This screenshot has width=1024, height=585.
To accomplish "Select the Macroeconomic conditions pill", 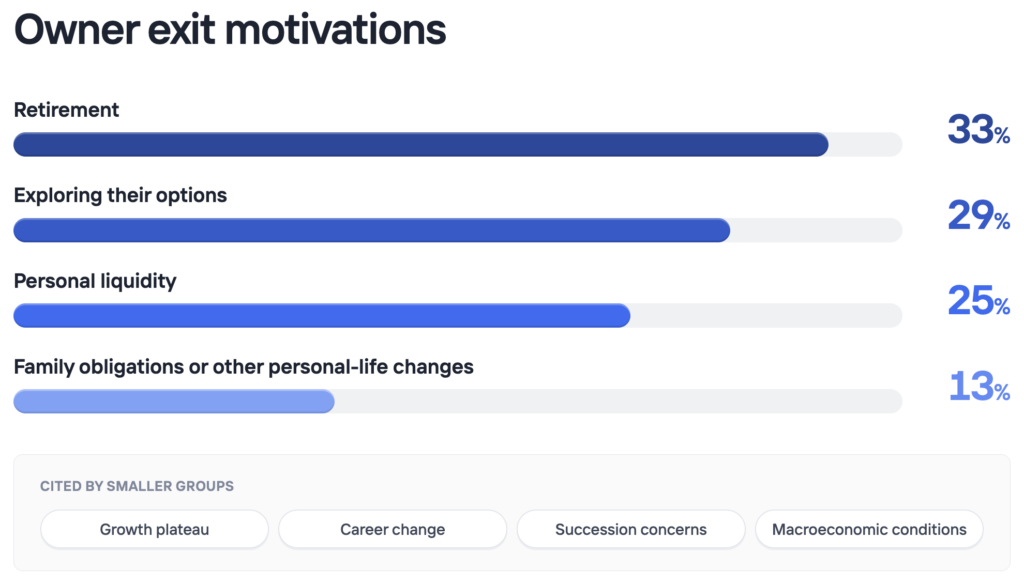I will 869,529.
